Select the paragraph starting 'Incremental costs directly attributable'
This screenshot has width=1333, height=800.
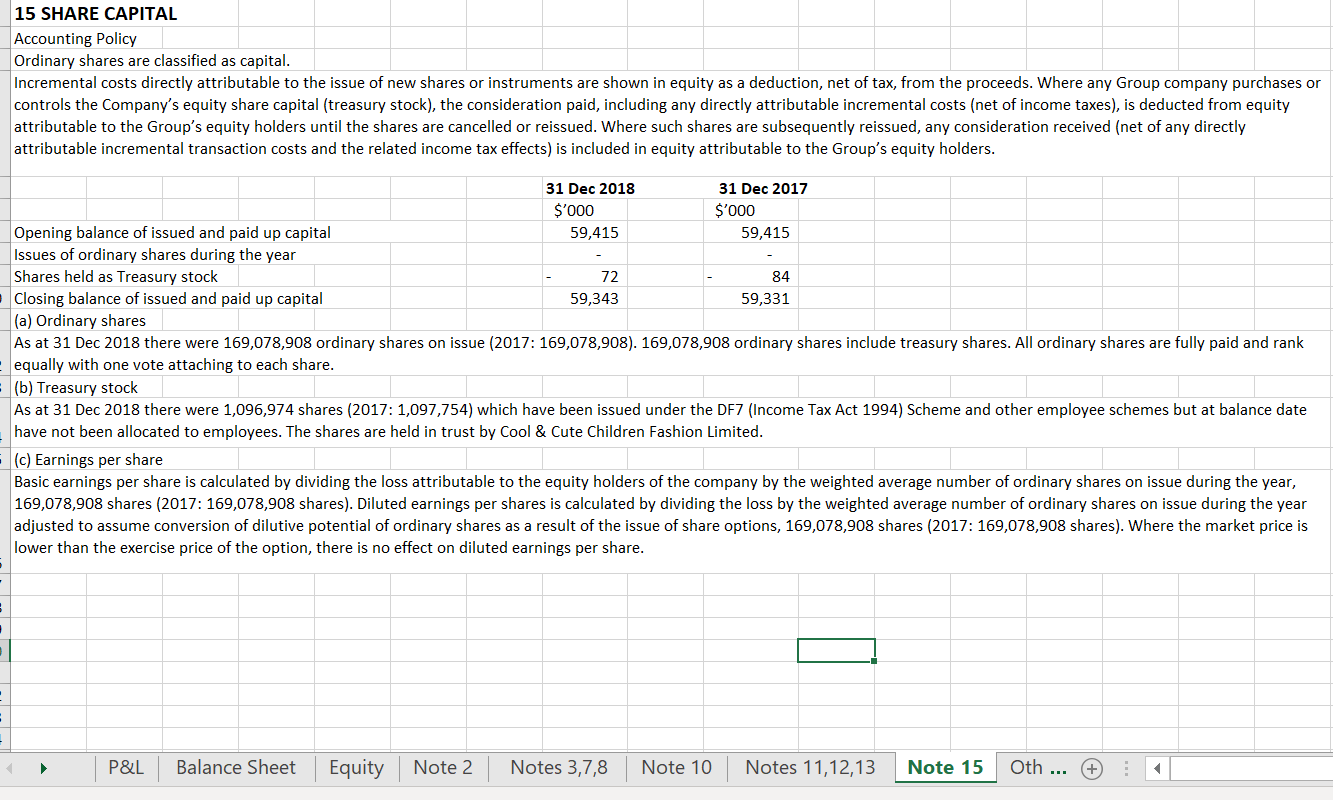(x=667, y=115)
